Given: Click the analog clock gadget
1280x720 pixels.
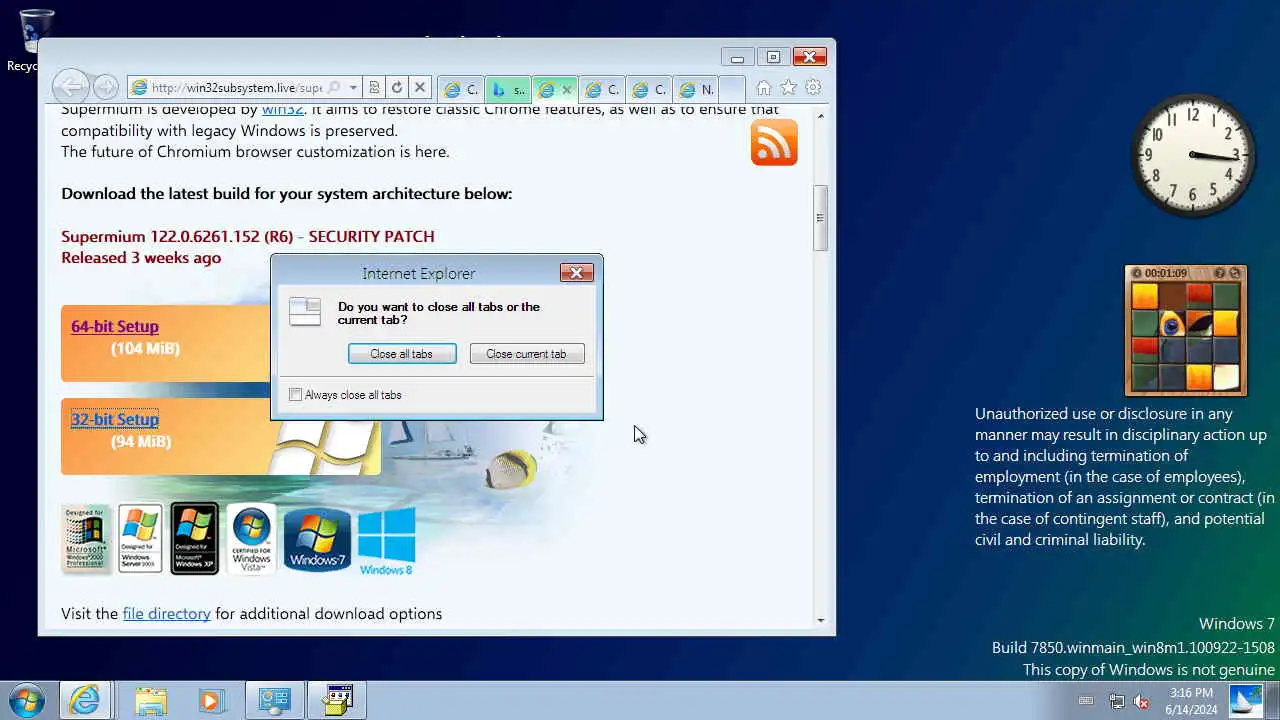Looking at the screenshot, I should (1193, 156).
